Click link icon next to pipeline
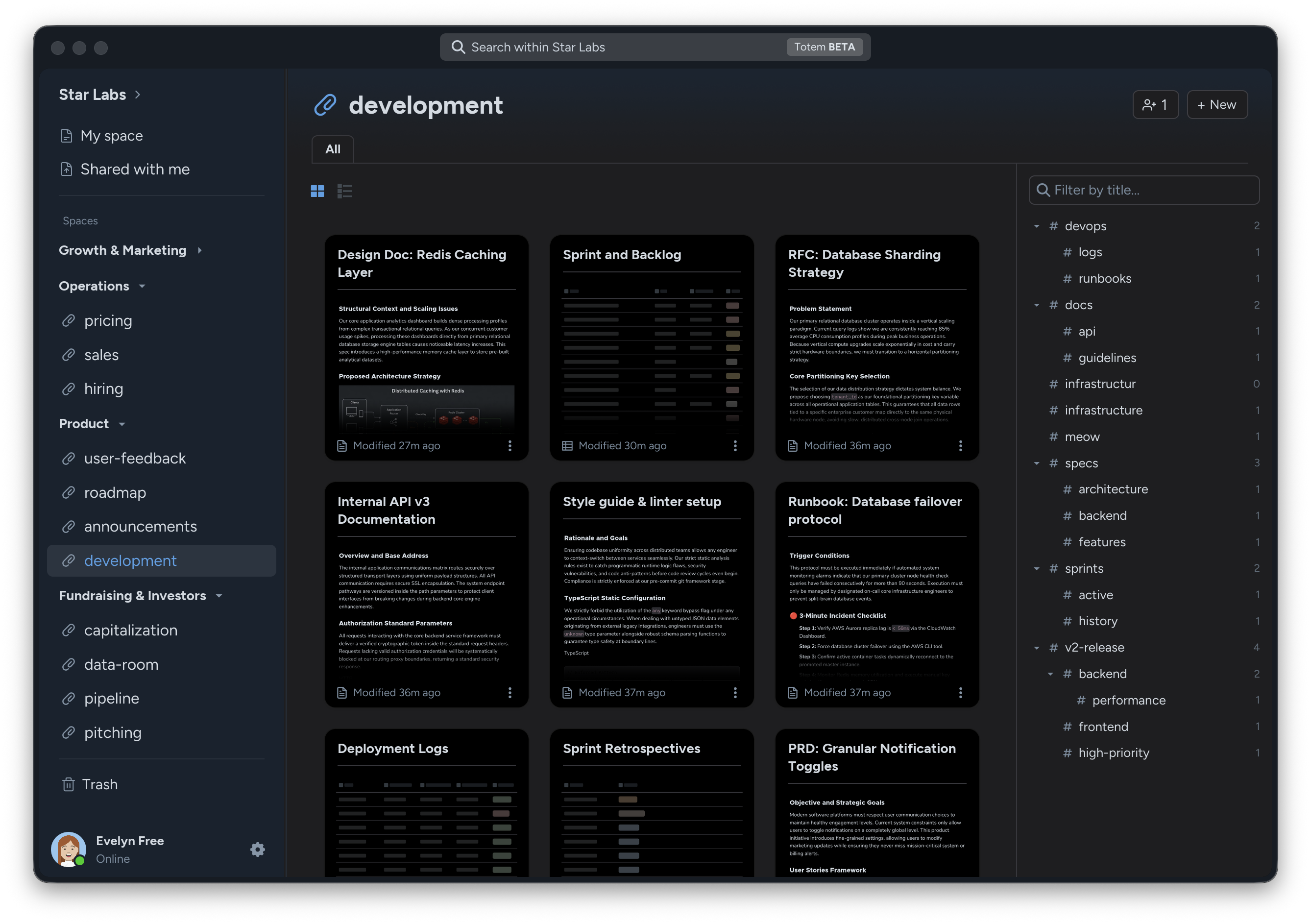Image resolution: width=1311 pixels, height=924 pixels. tap(69, 698)
